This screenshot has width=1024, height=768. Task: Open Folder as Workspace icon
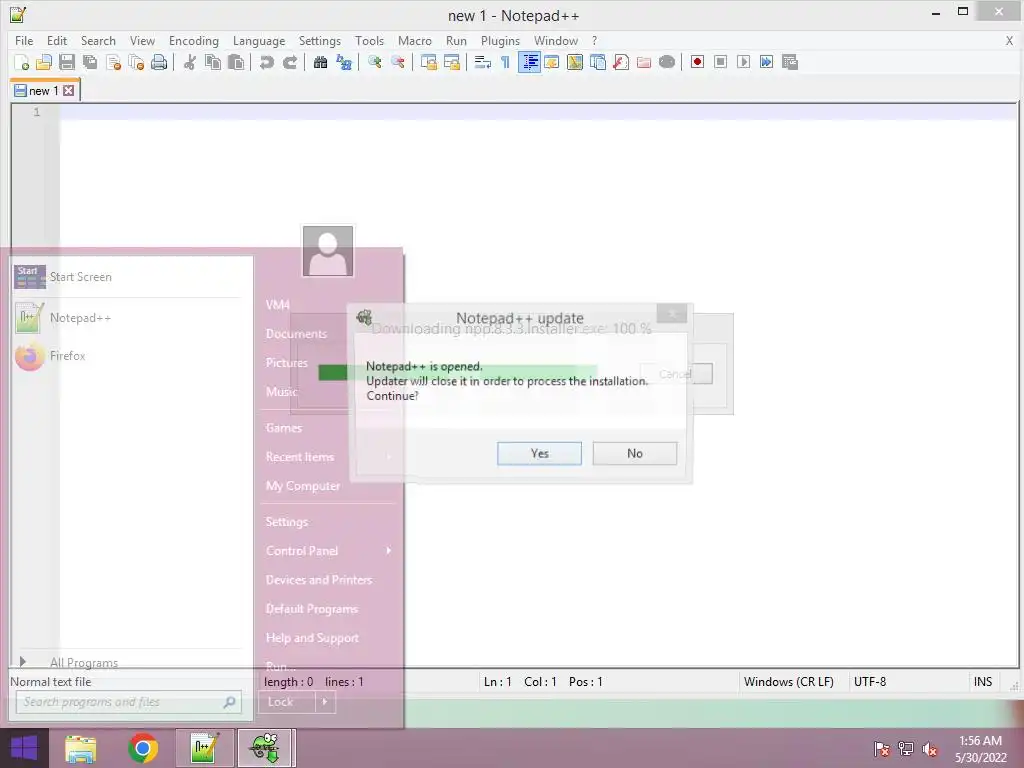644,62
